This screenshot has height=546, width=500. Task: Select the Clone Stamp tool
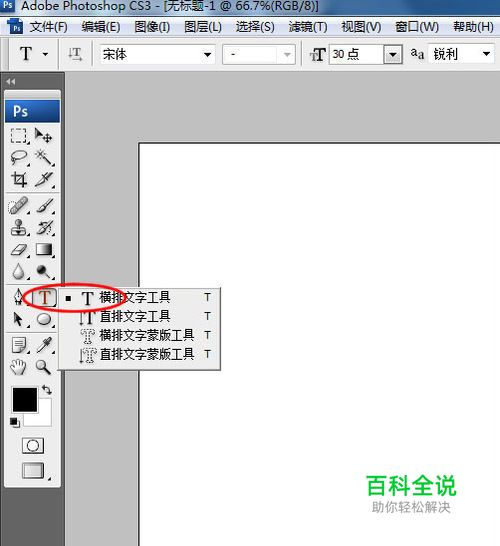(18, 227)
